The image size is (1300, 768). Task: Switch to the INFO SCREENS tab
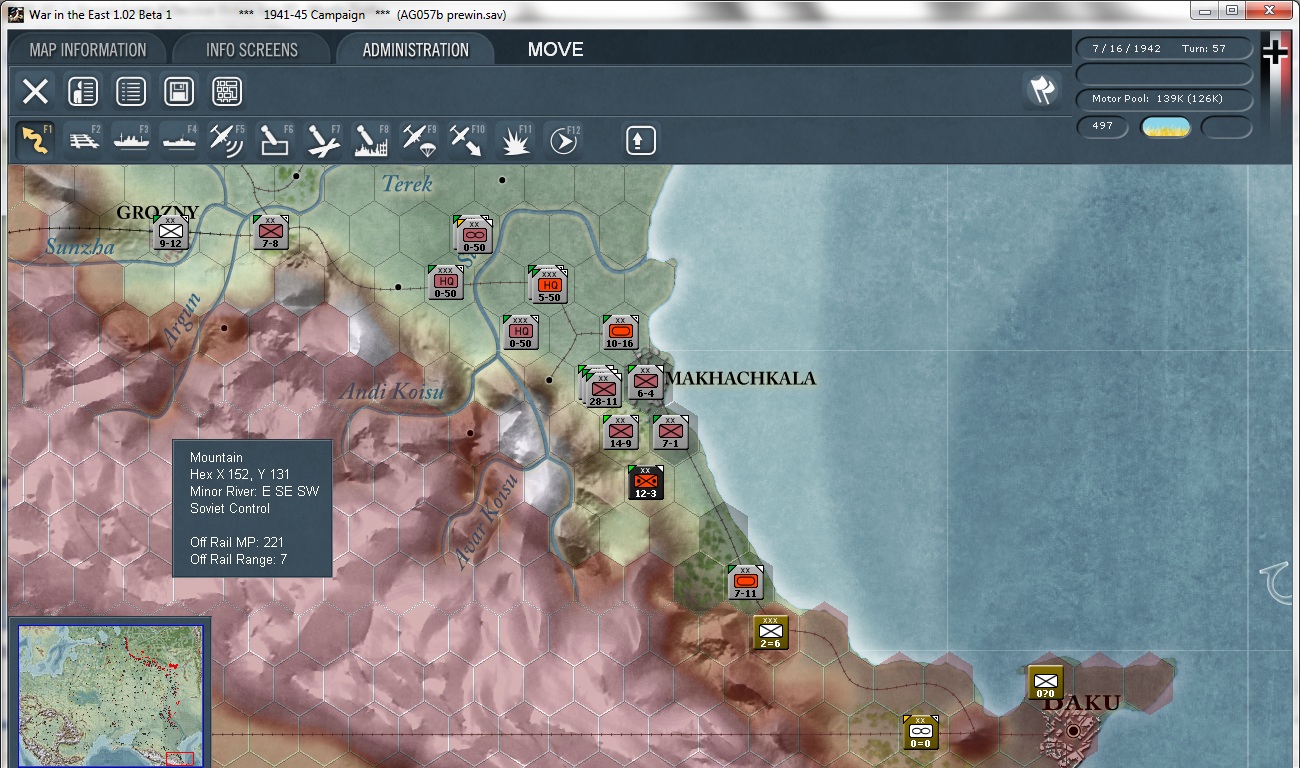tap(252, 50)
